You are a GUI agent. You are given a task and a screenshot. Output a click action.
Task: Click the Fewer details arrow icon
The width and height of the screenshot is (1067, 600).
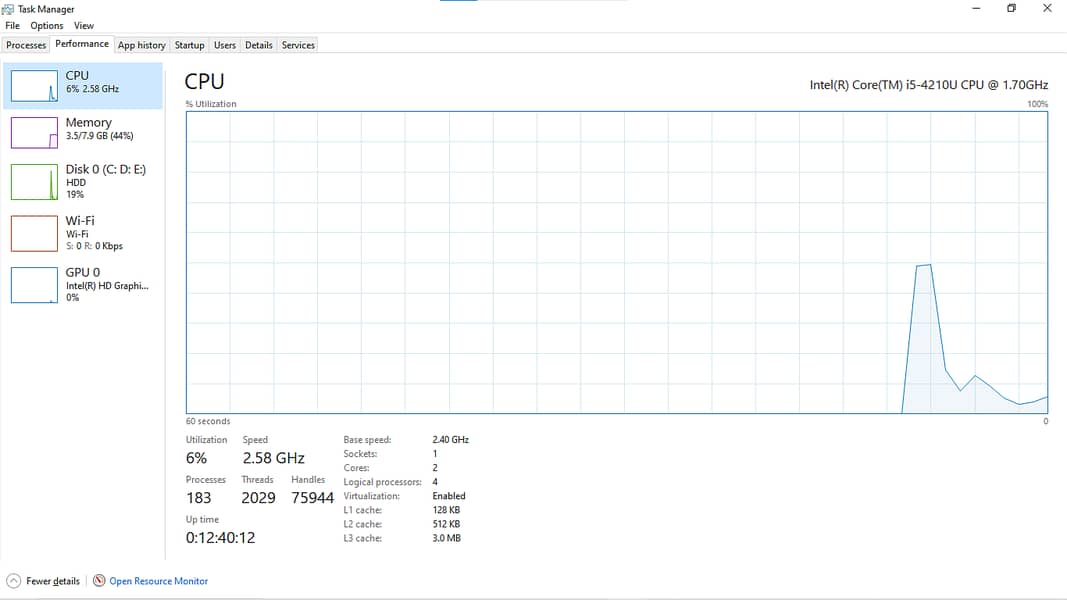click(13, 581)
